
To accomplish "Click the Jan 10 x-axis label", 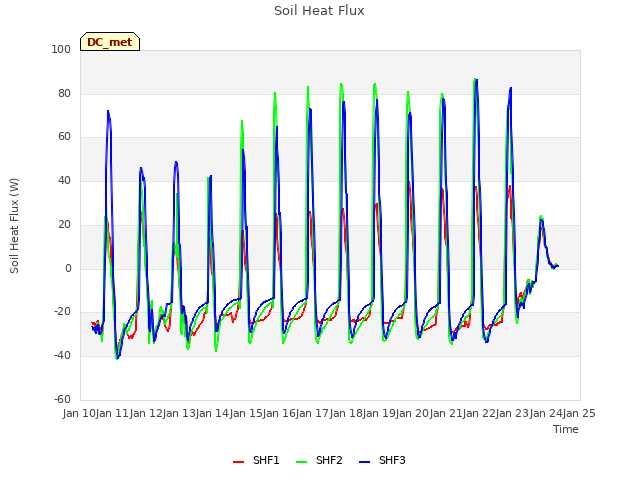I will click(79, 413).
